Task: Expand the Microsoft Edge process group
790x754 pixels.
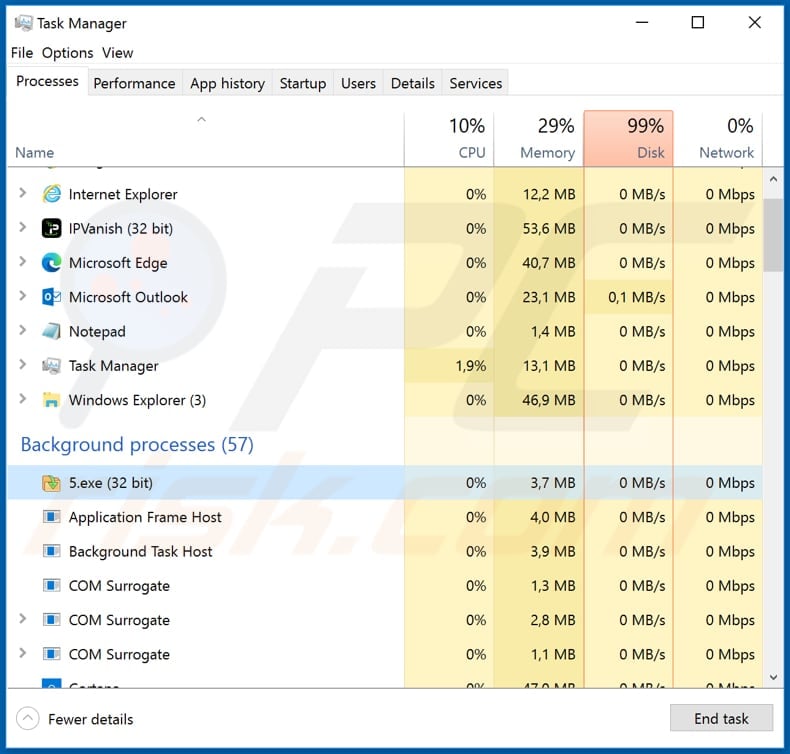Action: tap(23, 261)
